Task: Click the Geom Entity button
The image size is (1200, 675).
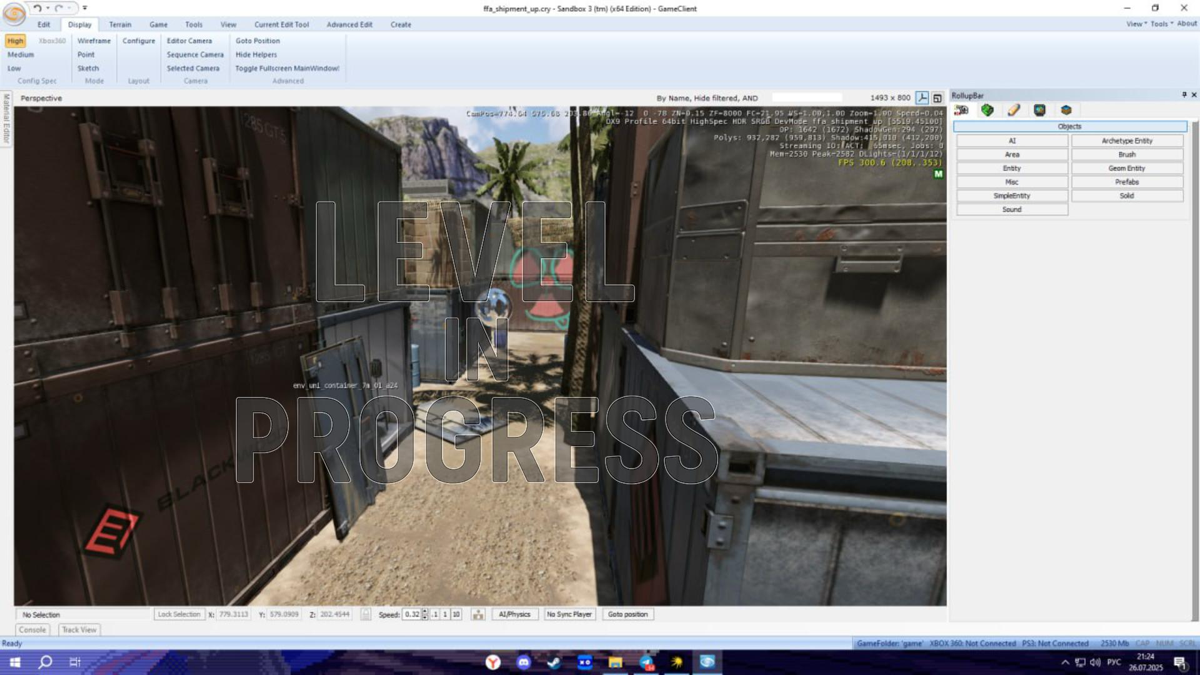Action: 1127,168
